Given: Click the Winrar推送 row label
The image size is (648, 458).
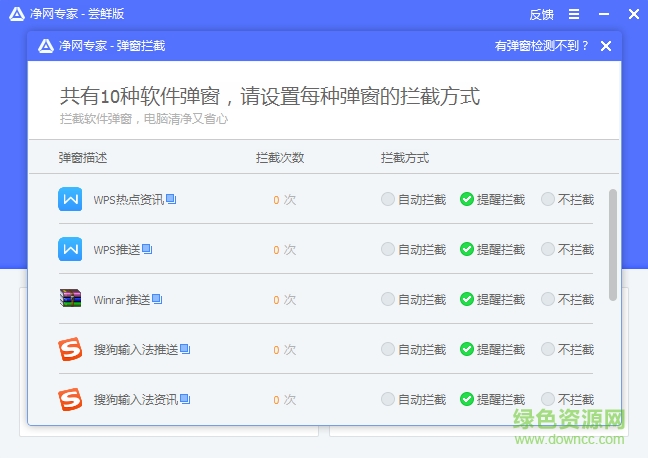Looking at the screenshot, I should pyautogui.click(x=122, y=300).
